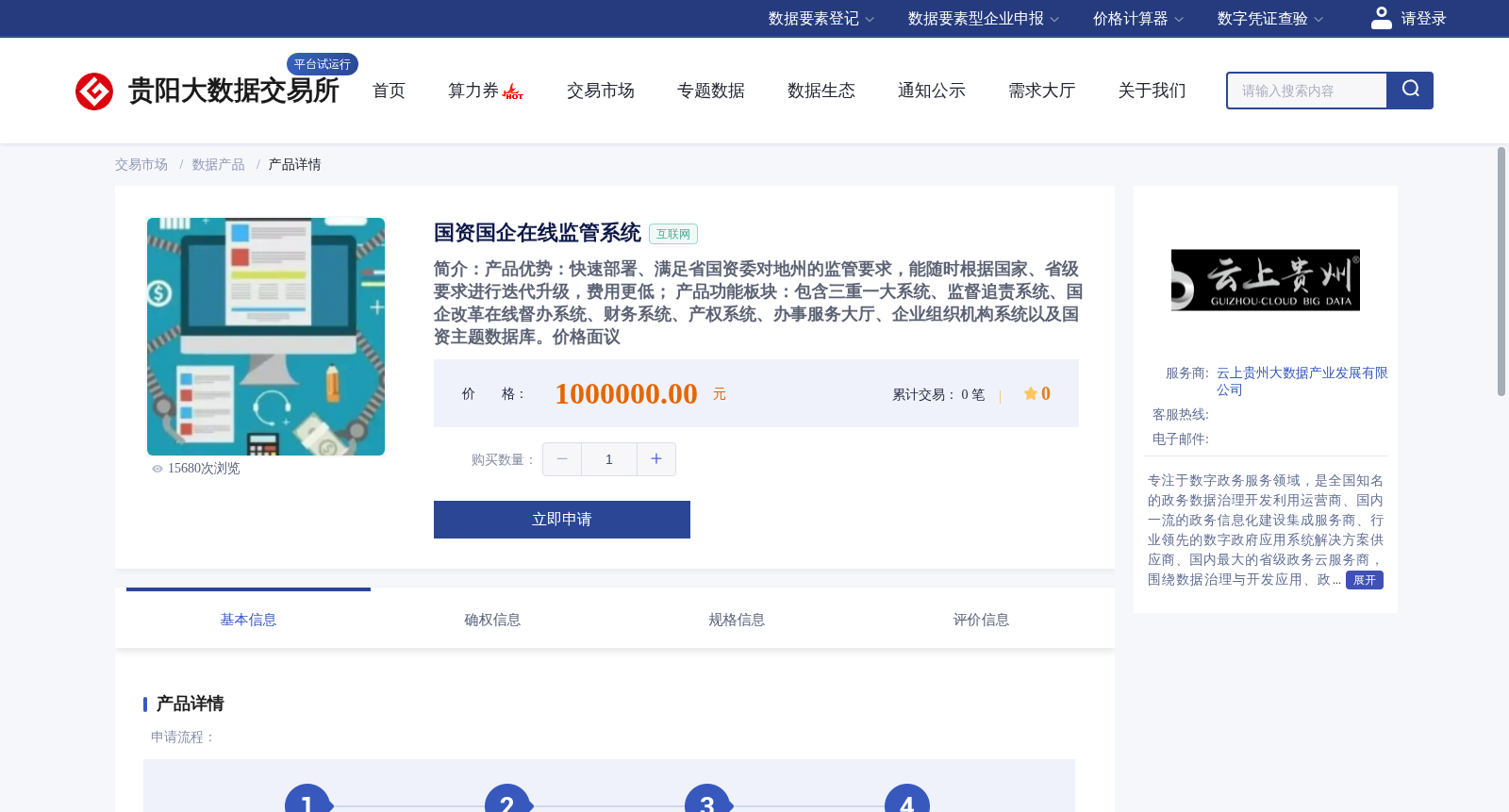Click the user avatar login icon
Image resolution: width=1509 pixels, height=812 pixels.
[1381, 18]
